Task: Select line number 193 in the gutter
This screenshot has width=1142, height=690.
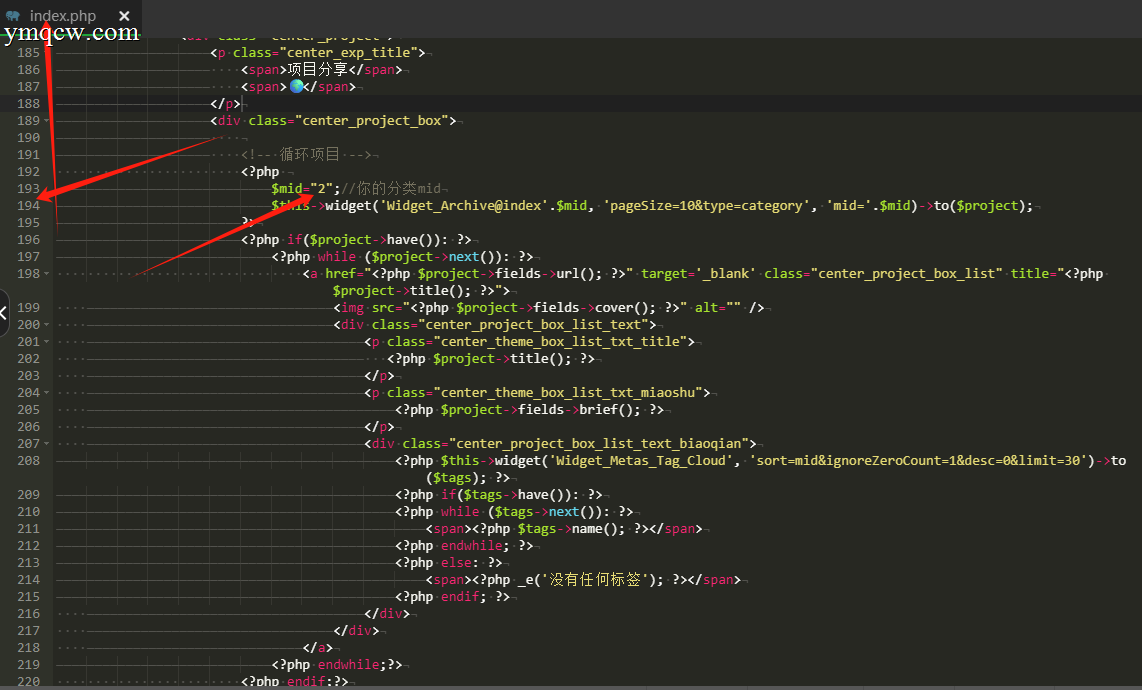Action: pyautogui.click(x=28, y=188)
